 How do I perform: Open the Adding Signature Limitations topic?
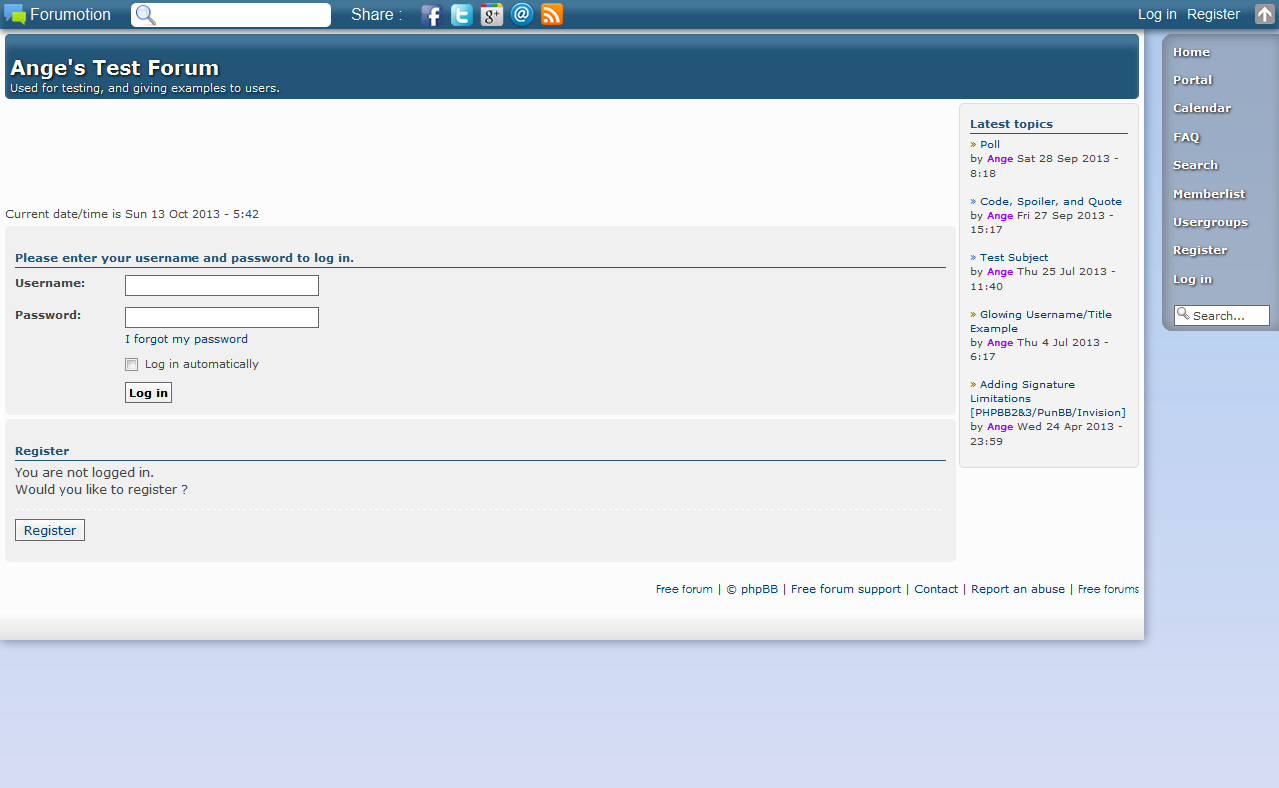tap(1048, 398)
